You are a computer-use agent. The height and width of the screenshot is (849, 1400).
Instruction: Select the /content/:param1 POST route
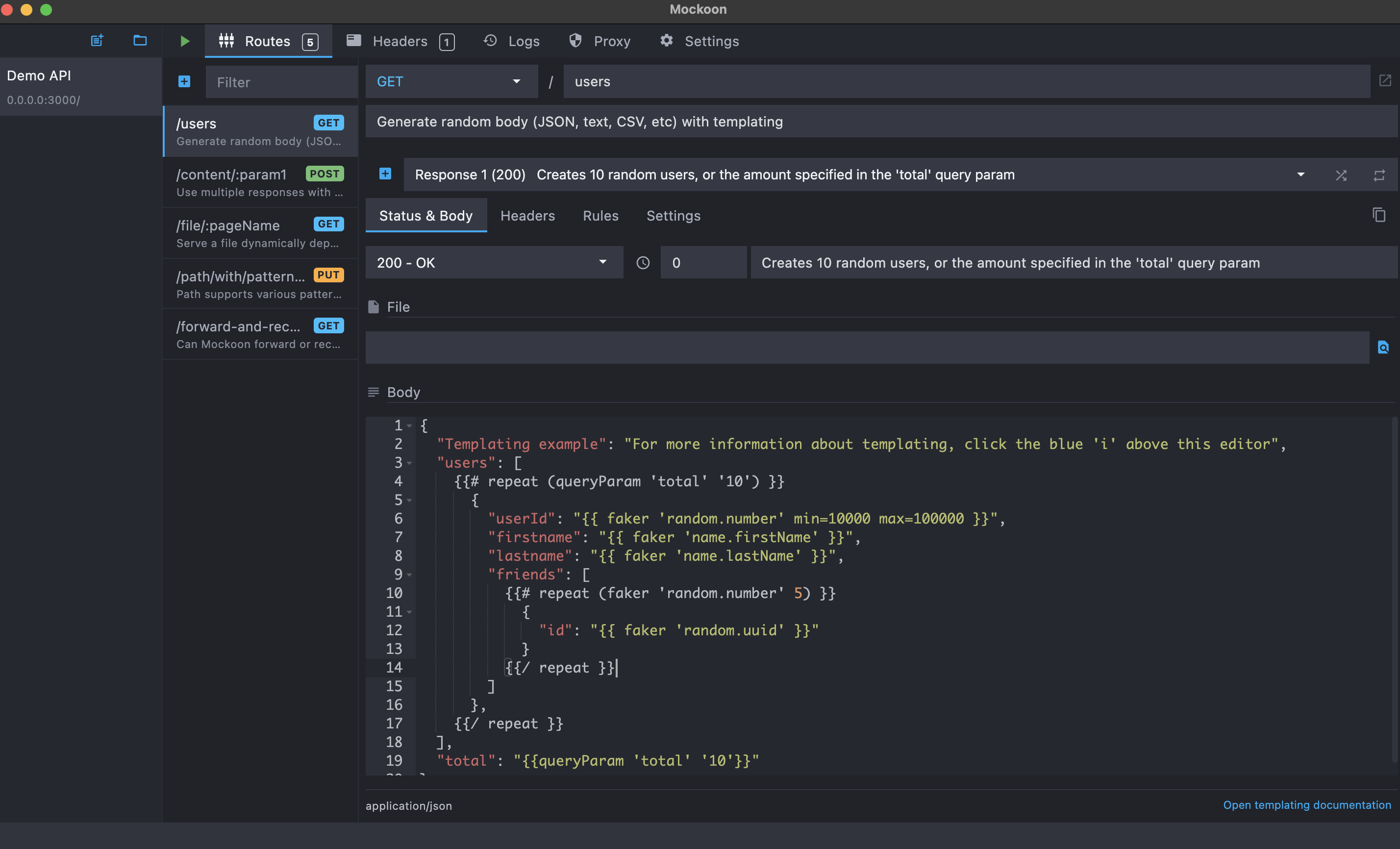[x=260, y=182]
